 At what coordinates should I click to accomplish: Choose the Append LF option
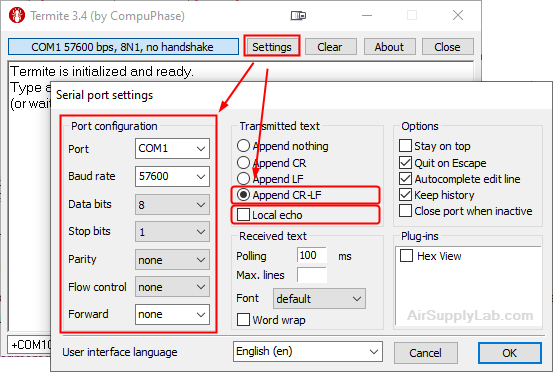pos(243,178)
